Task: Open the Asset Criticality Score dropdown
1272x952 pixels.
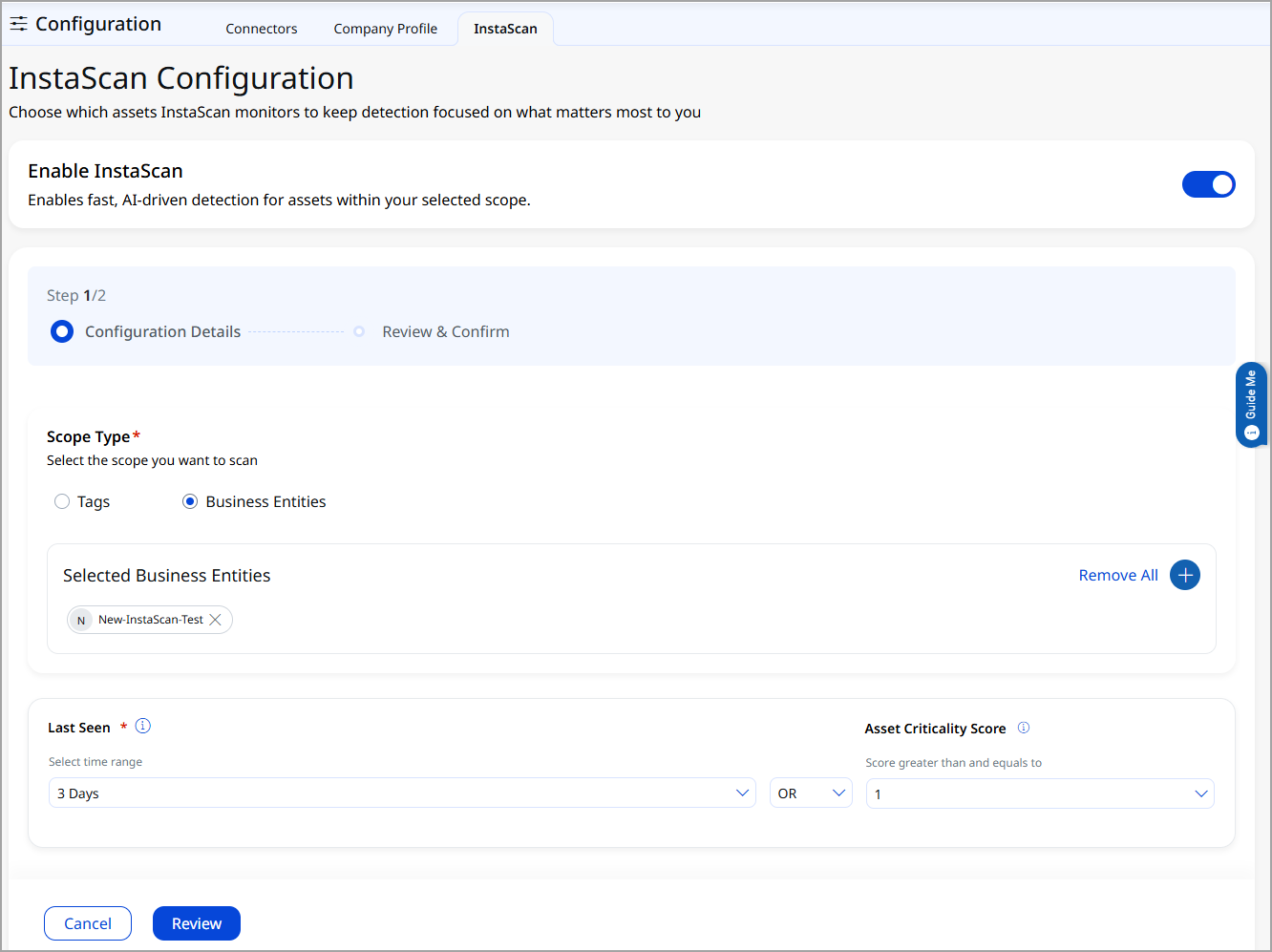Action: coord(1040,793)
